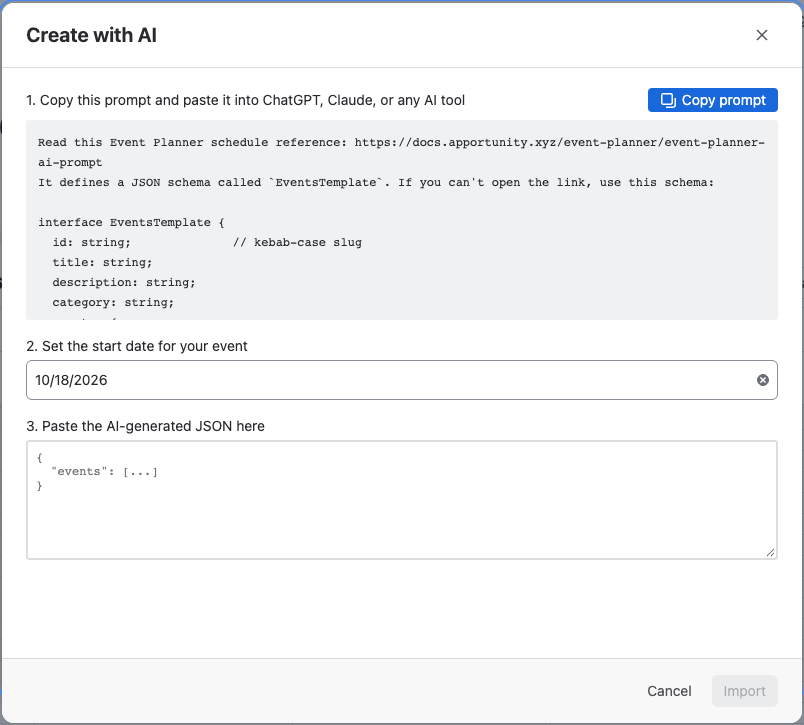Click the docs.apportunity.xyz URL in the prompt
Image resolution: width=804 pixels, height=725 pixels.
(x=401, y=152)
